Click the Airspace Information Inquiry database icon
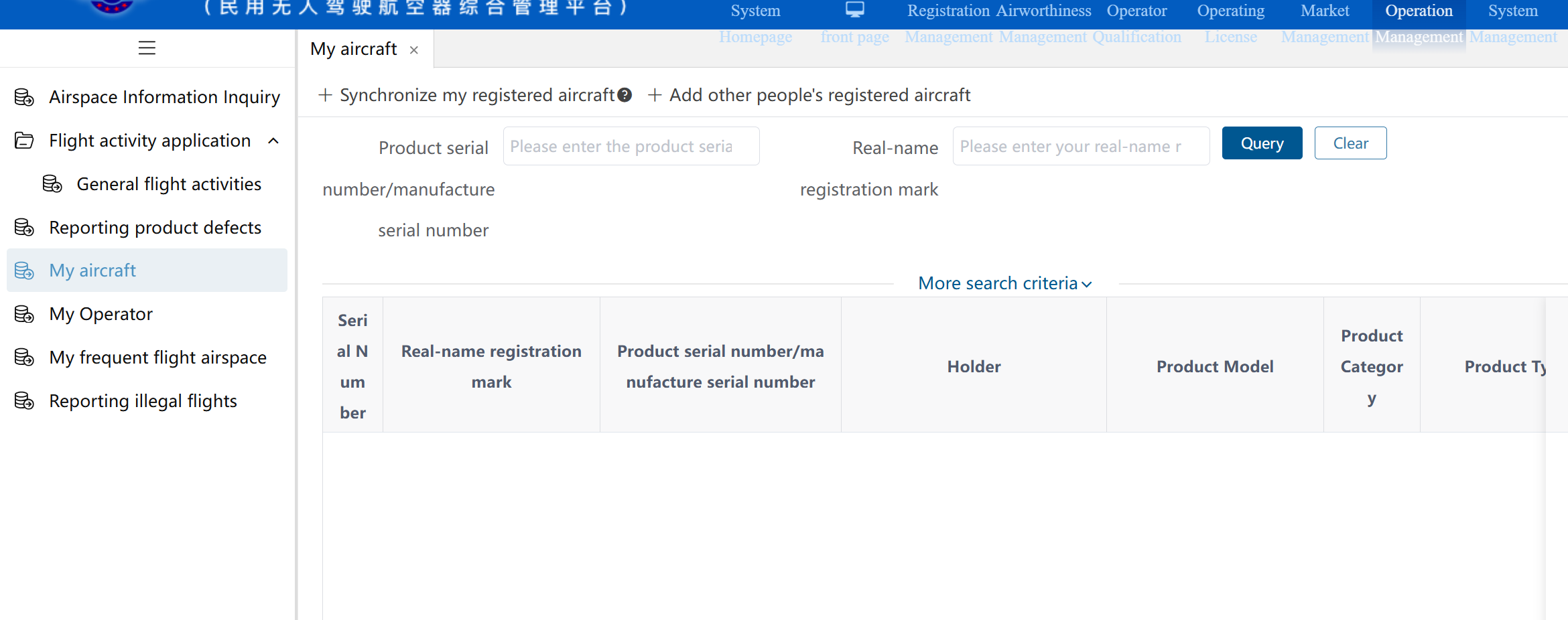Image resolution: width=1568 pixels, height=620 pixels. [x=24, y=97]
